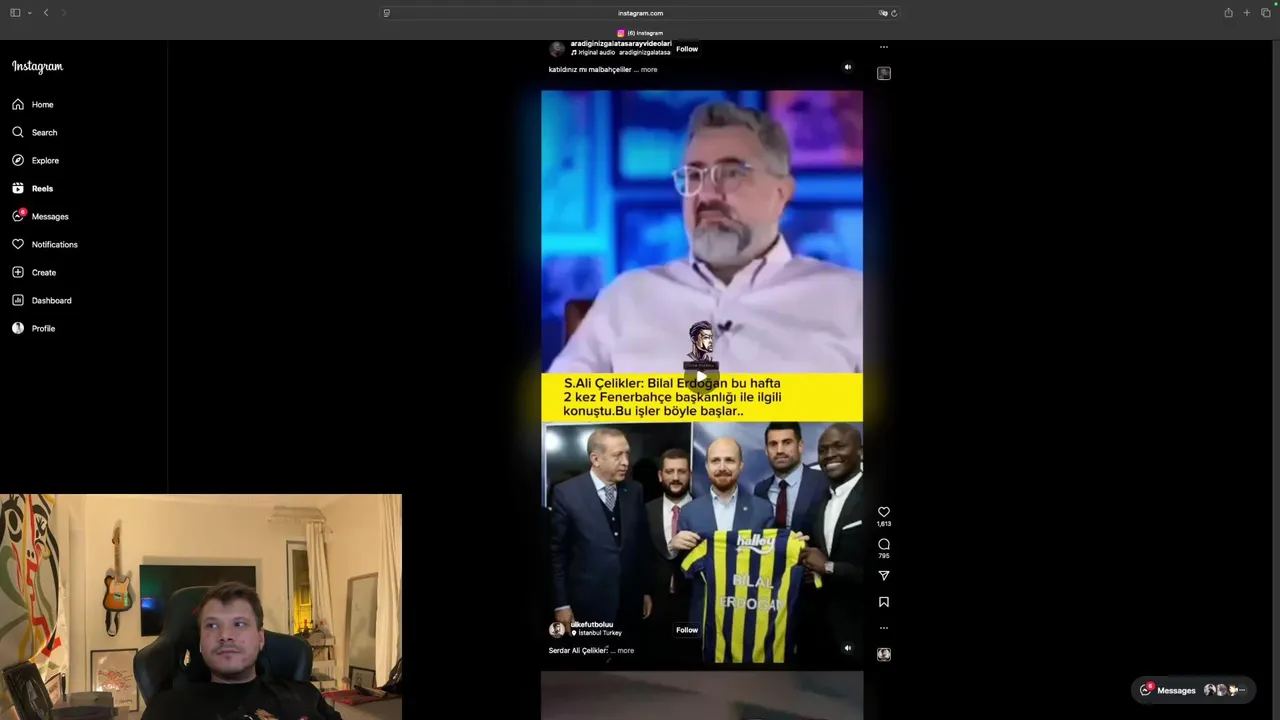1280x720 pixels.
Task: Click the Instagram logo wordmark
Action: (37, 67)
